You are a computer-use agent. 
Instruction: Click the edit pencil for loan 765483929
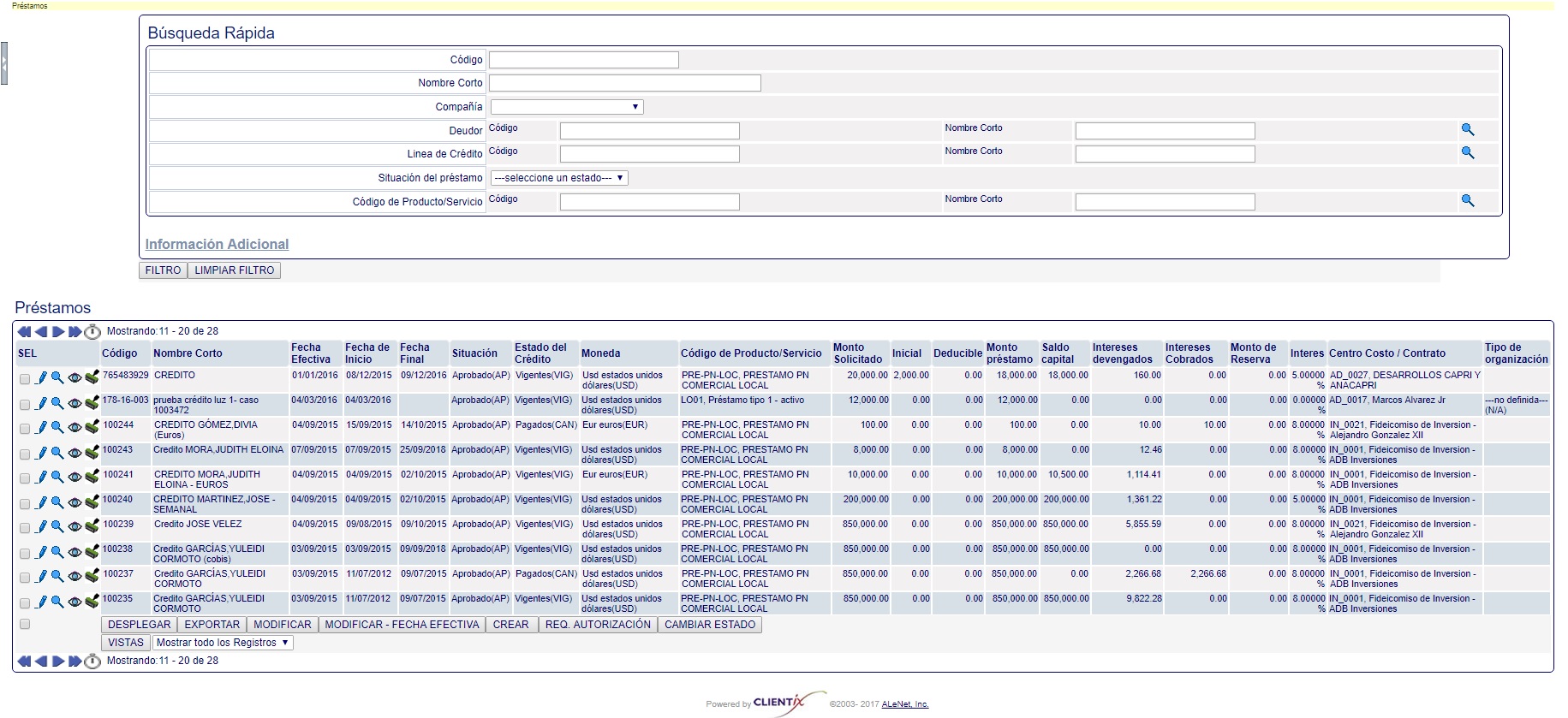click(x=41, y=378)
